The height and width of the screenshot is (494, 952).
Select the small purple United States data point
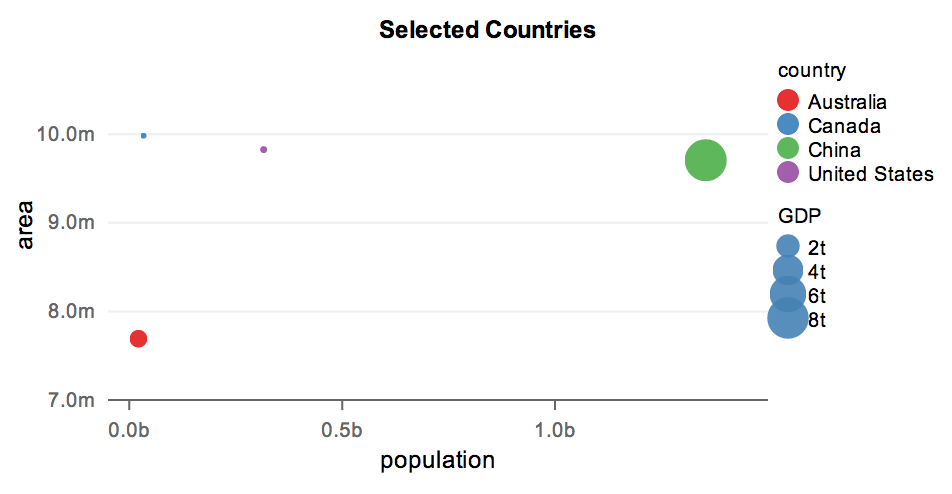pyautogui.click(x=263, y=149)
